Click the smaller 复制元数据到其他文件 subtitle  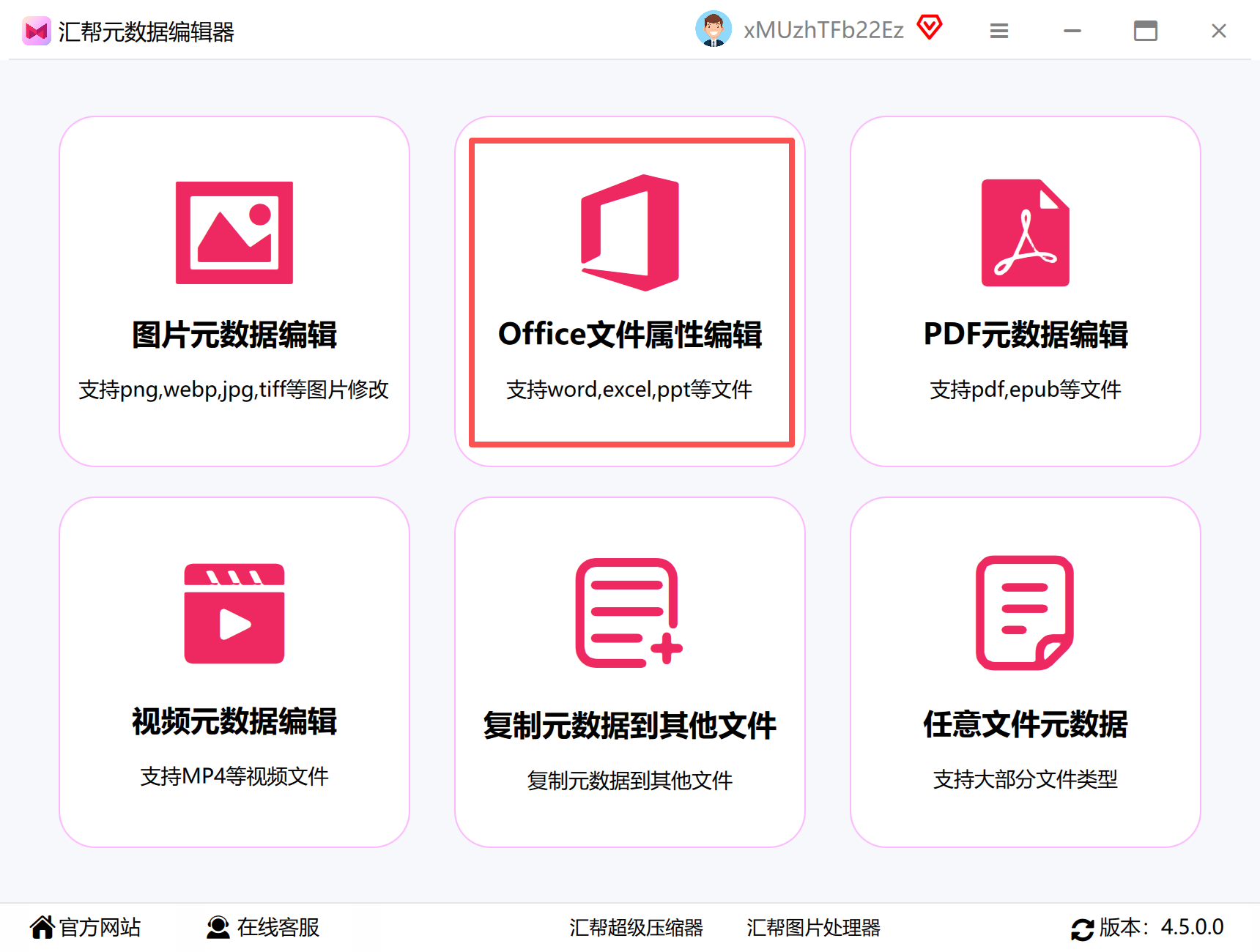pyautogui.click(x=630, y=781)
